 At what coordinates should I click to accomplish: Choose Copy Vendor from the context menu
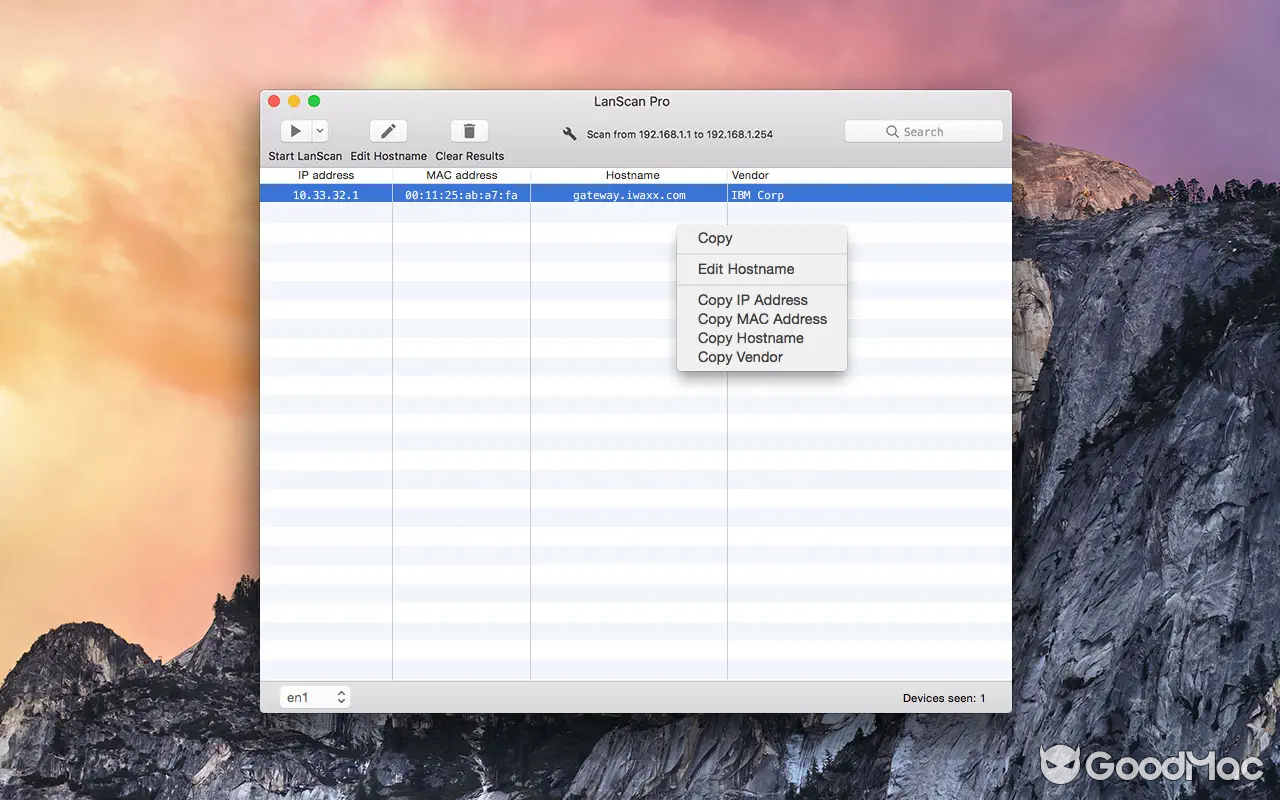coord(740,357)
